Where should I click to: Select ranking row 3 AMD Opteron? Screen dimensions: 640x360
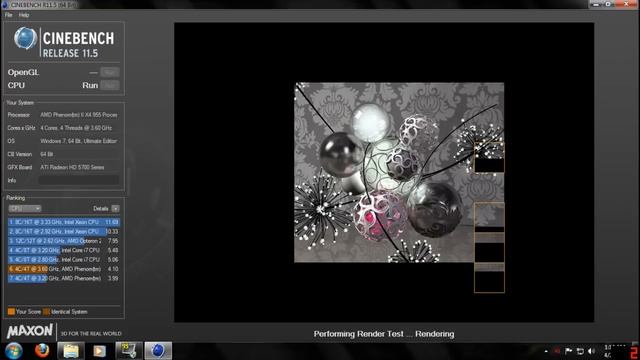point(64,241)
